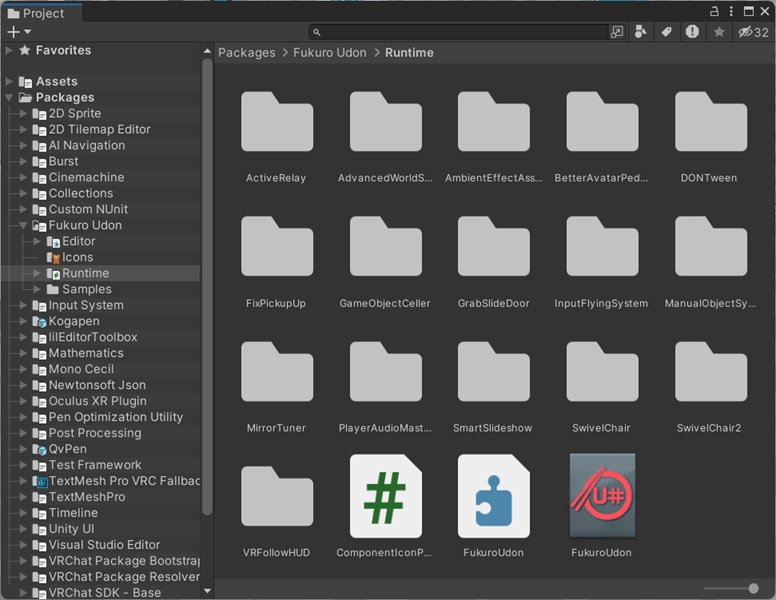
Task: Expand the Samples folder in tree
Action: point(37,289)
